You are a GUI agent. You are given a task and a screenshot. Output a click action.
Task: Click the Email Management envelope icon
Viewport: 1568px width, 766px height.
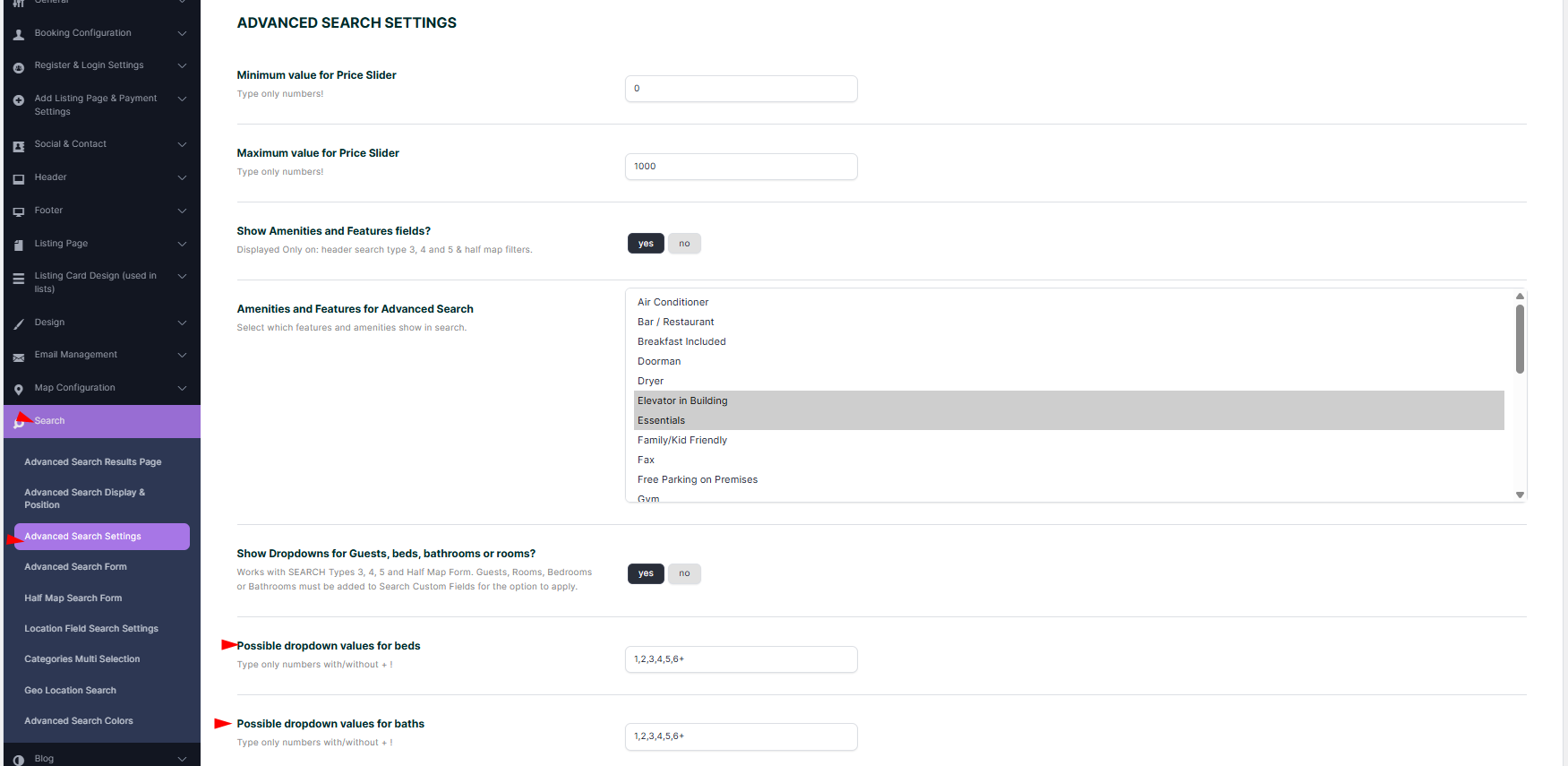(18, 357)
